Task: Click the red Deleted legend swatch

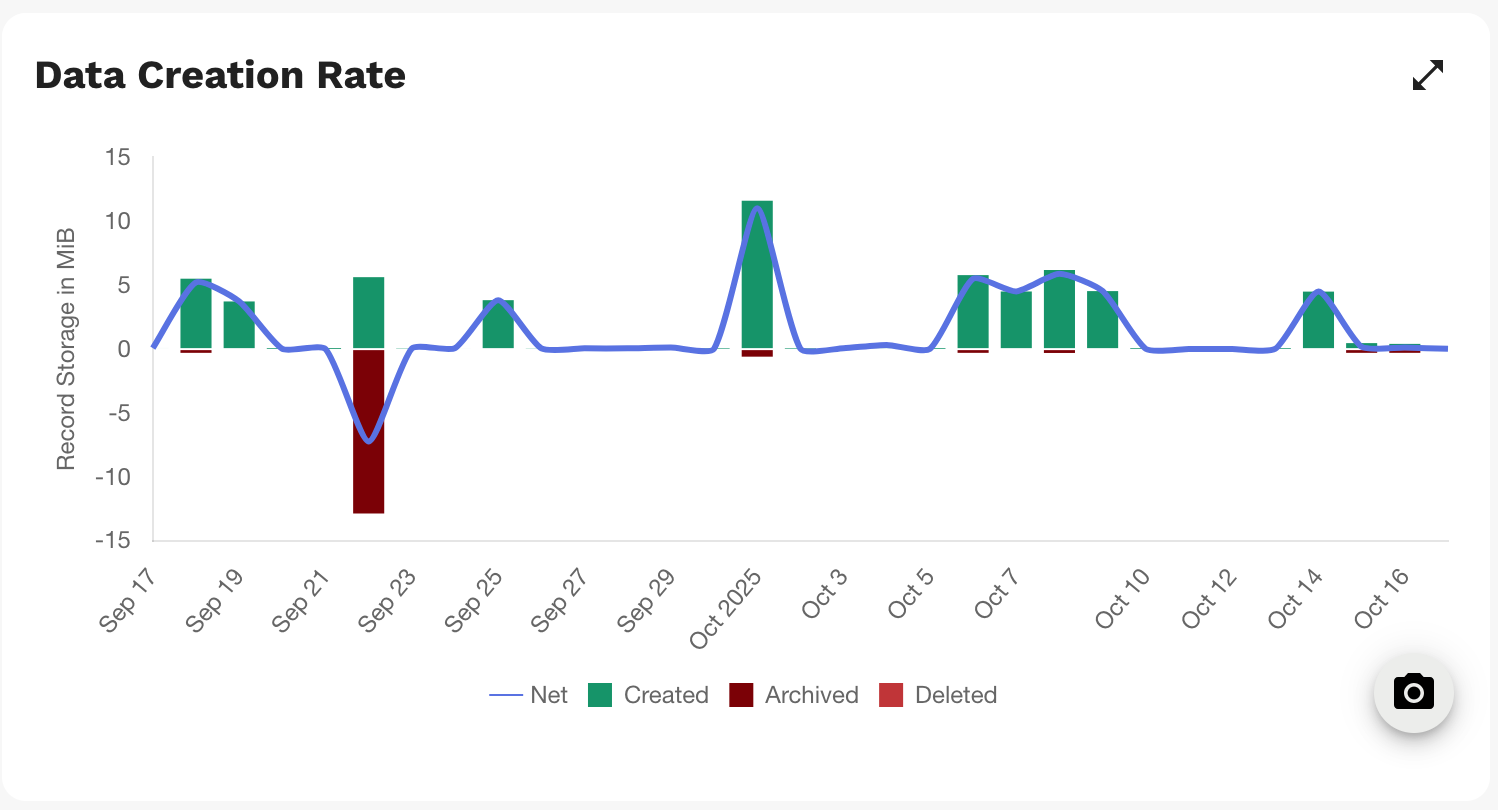Action: click(891, 695)
